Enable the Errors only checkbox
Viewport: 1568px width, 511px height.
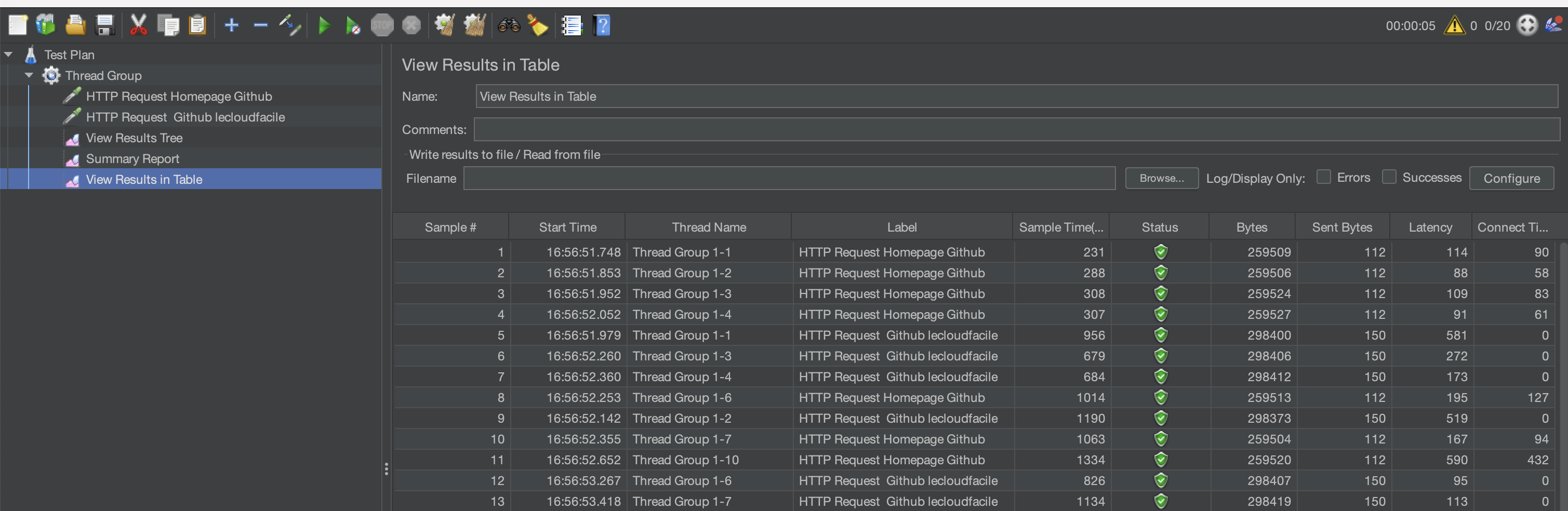pos(1323,177)
